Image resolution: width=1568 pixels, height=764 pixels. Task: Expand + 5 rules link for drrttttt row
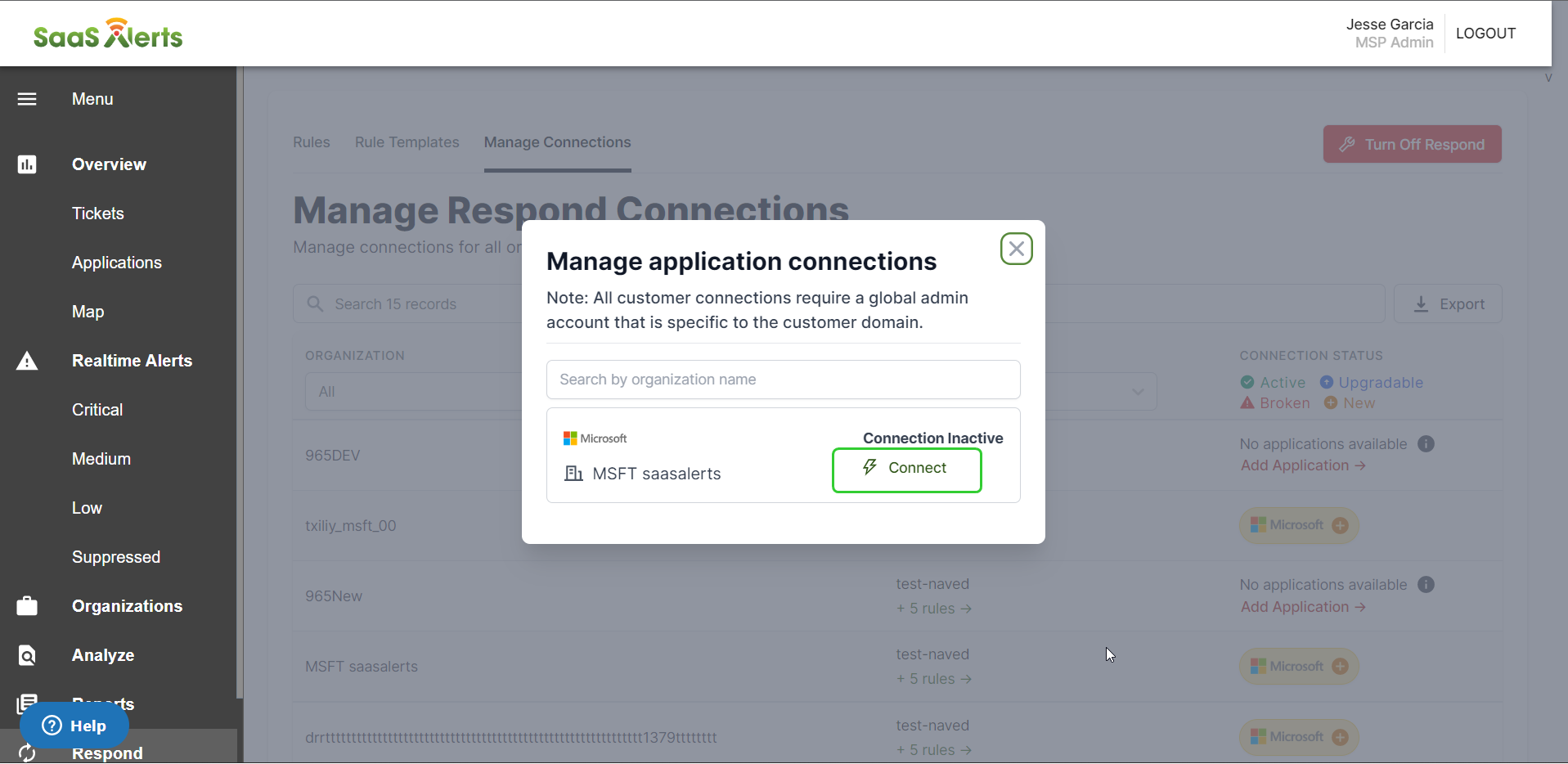[x=933, y=750]
